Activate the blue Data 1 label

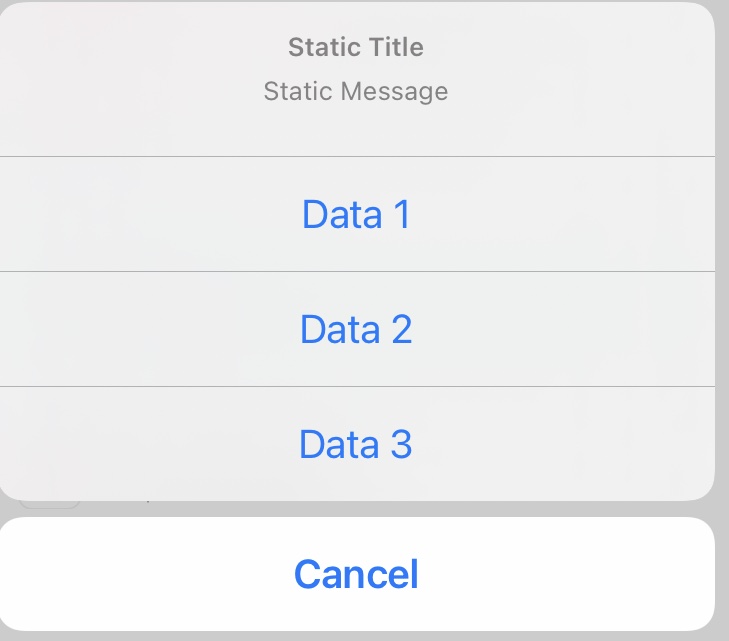click(356, 215)
